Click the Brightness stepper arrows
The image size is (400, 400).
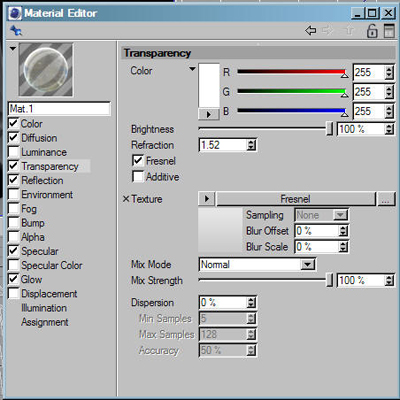389,129
